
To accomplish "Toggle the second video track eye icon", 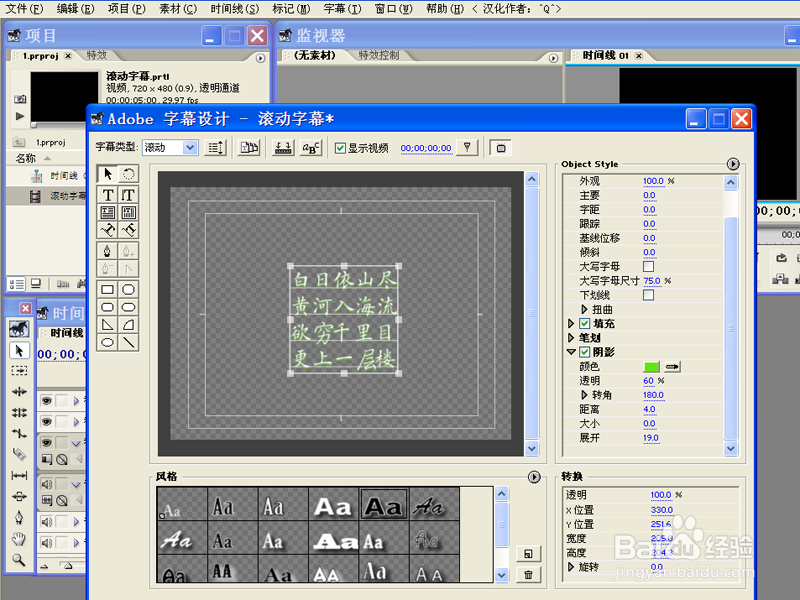I will tap(46, 421).
